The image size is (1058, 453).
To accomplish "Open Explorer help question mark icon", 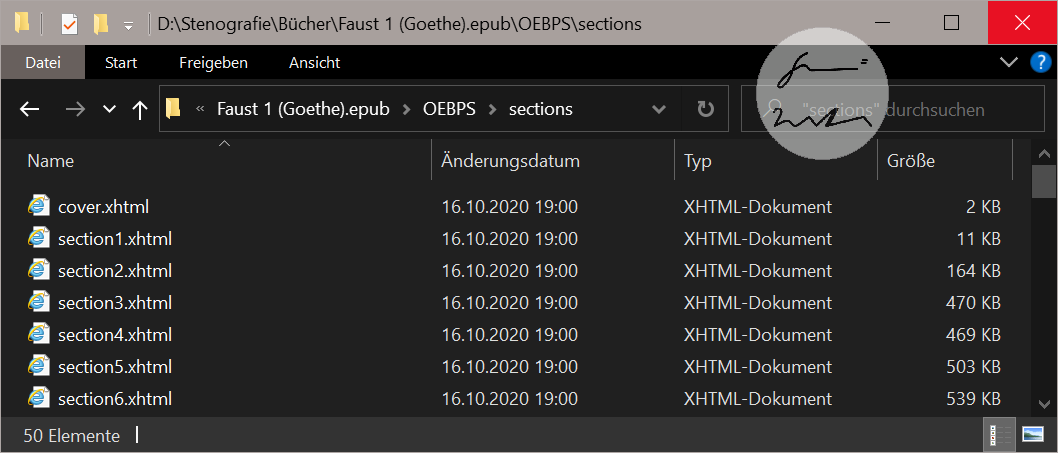I will [1039, 62].
